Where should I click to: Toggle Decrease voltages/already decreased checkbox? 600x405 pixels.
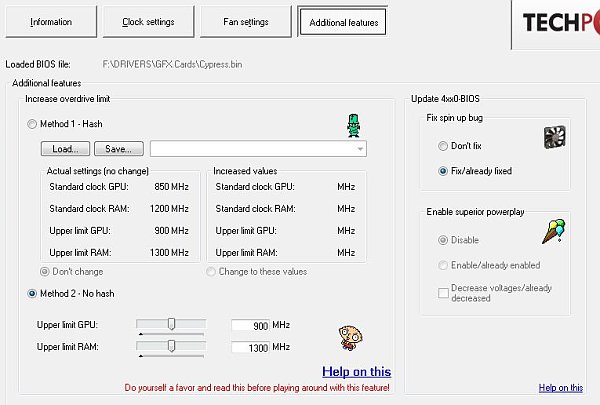(x=443, y=292)
